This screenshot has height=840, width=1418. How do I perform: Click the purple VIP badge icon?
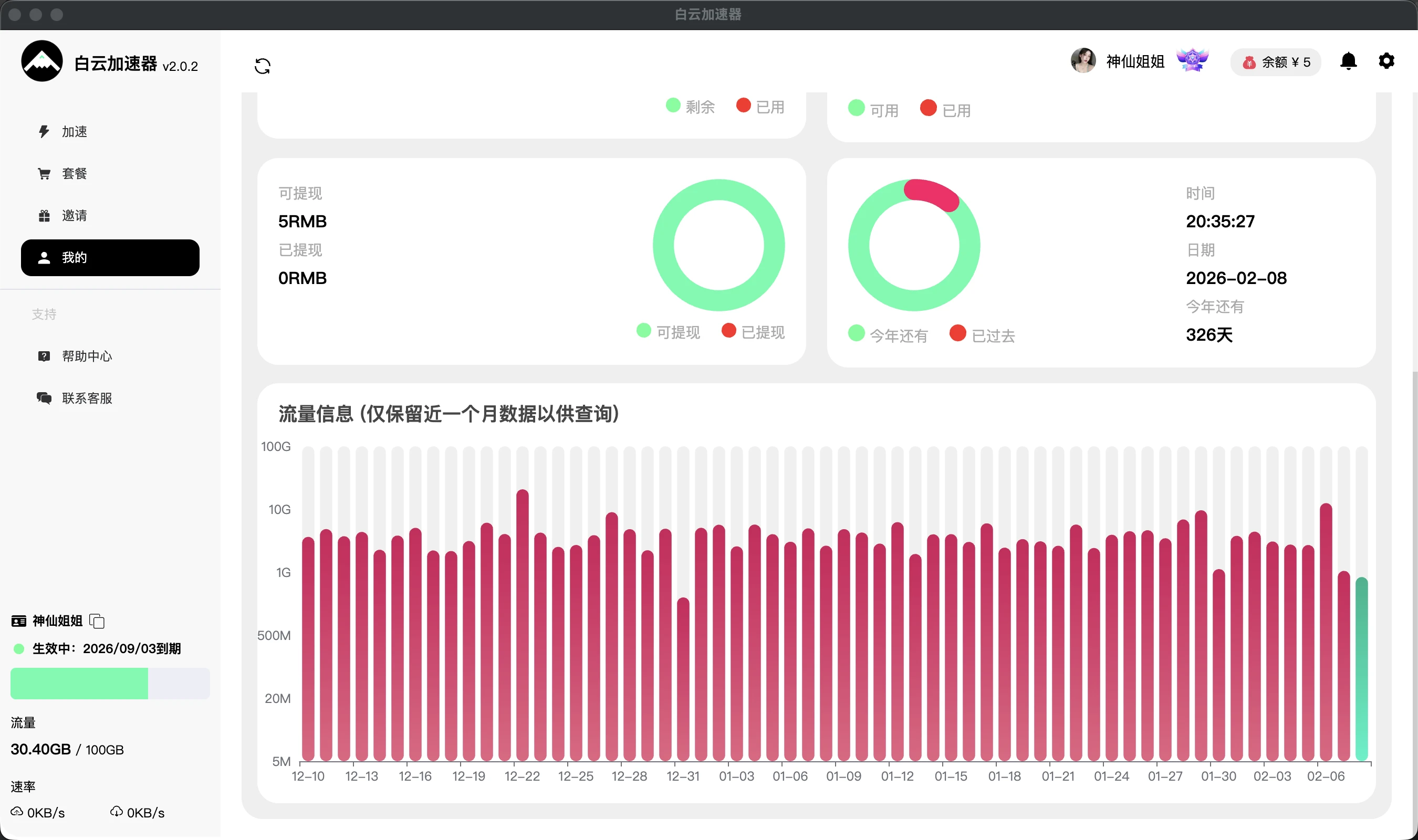(x=1192, y=60)
